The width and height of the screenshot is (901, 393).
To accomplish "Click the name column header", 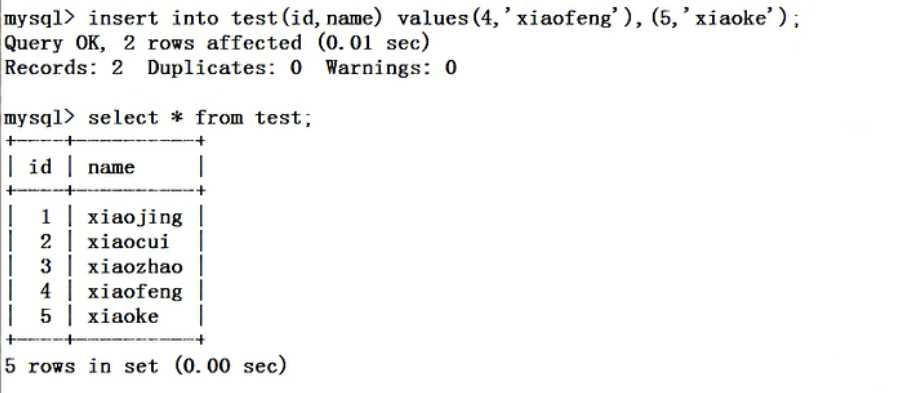I will click(x=111, y=167).
